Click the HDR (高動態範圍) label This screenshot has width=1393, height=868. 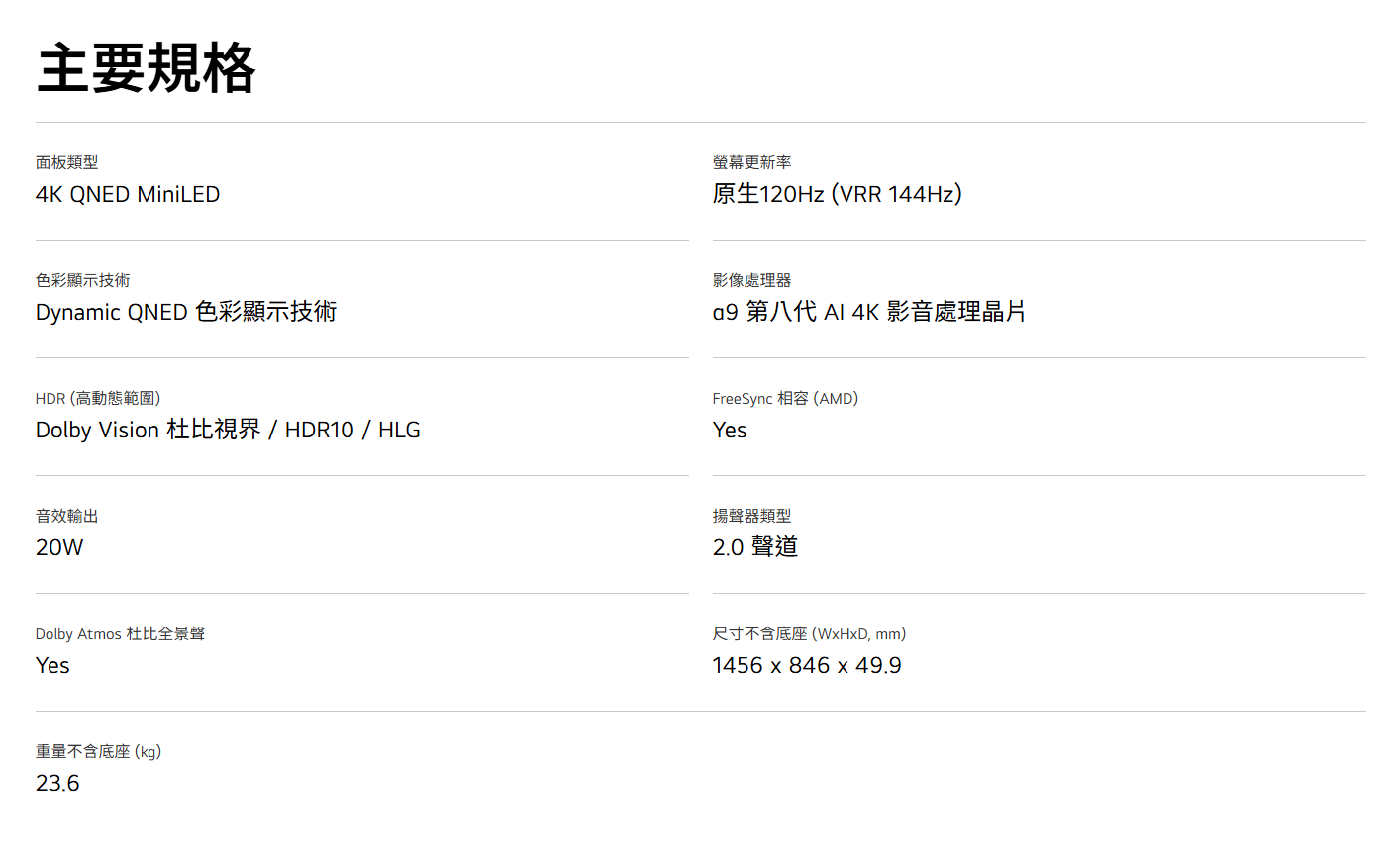[x=98, y=398]
